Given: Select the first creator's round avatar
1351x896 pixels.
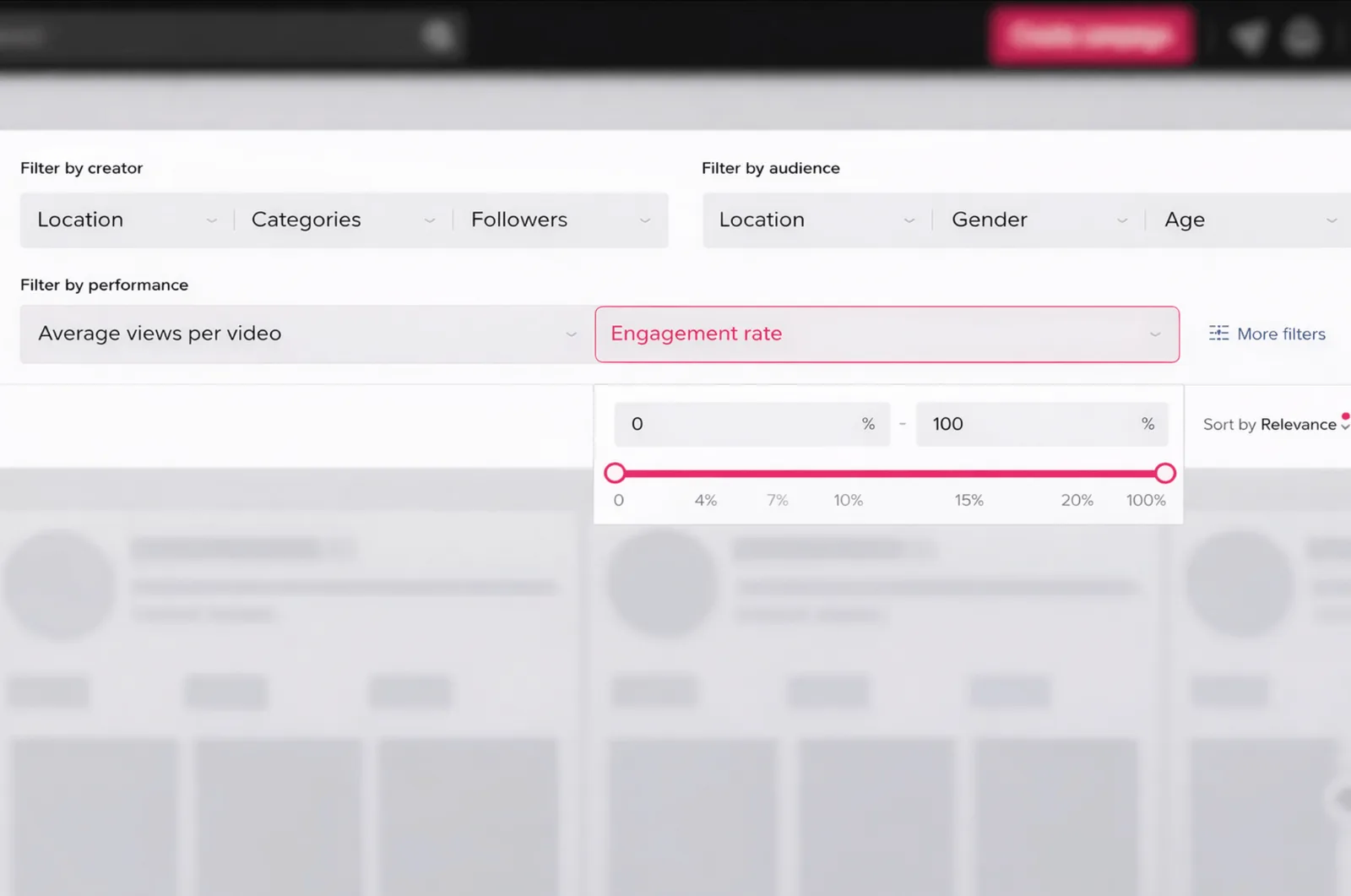Looking at the screenshot, I should click(x=59, y=584).
